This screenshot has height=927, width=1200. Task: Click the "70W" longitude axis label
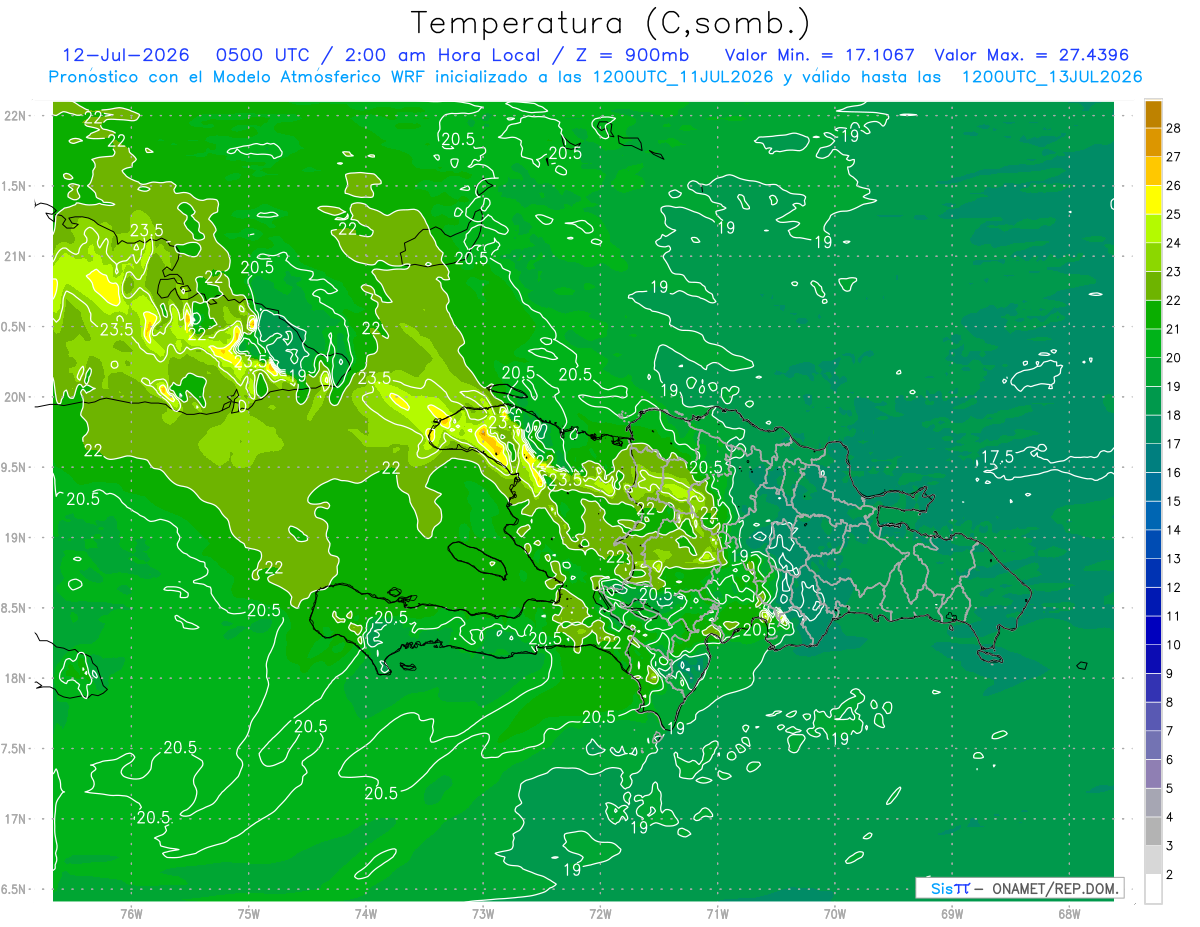[835, 914]
